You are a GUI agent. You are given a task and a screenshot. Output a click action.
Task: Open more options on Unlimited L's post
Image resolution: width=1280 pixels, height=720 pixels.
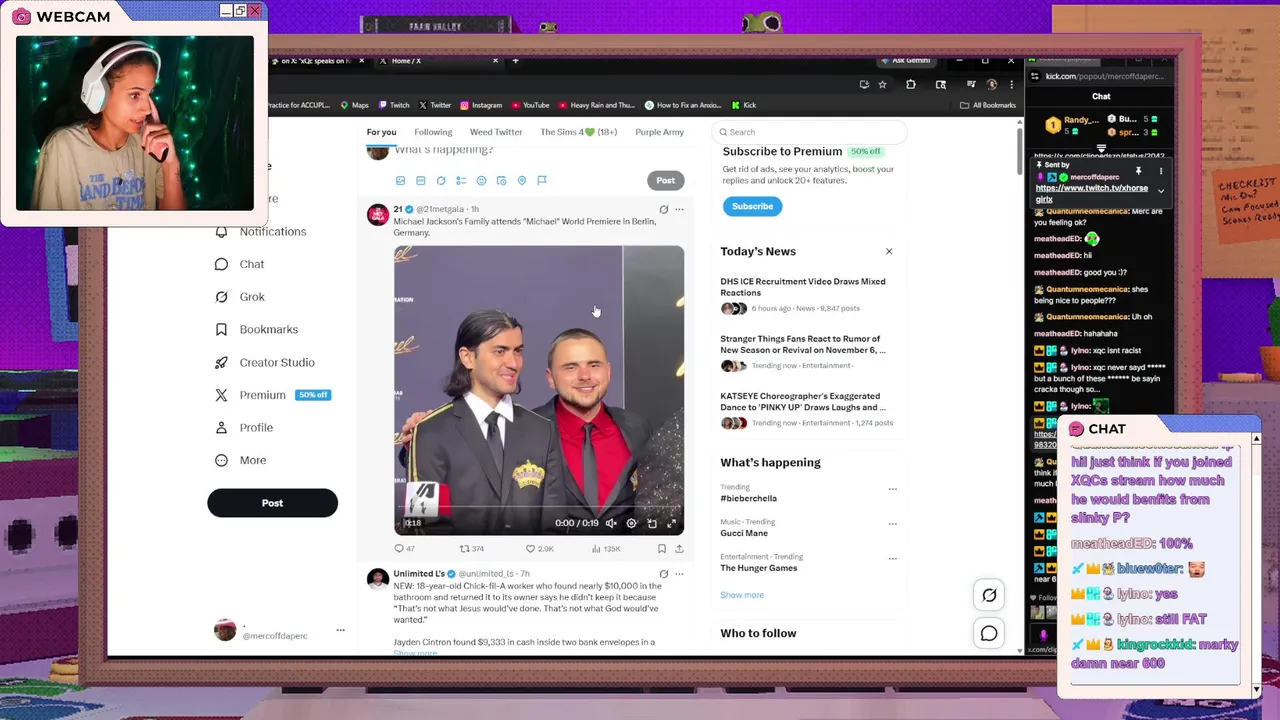[679, 574]
